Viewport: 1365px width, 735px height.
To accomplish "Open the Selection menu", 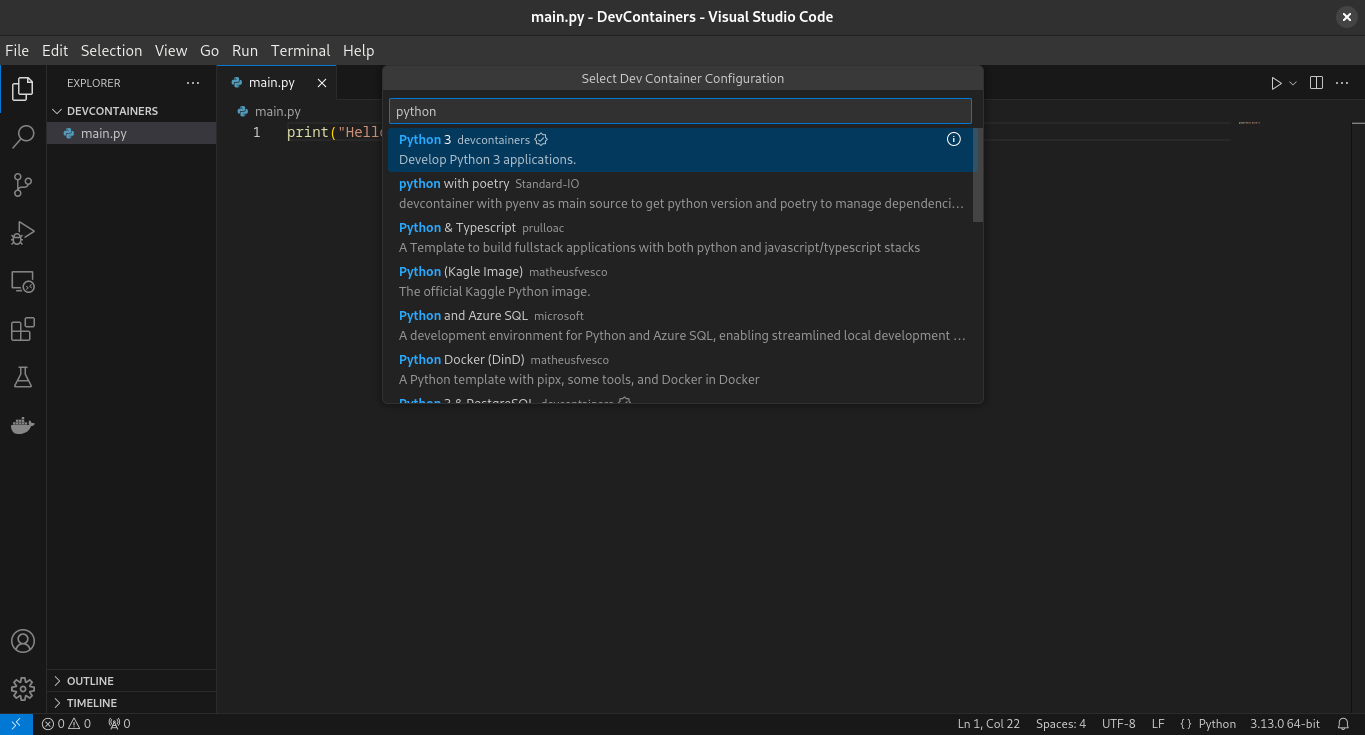I will click(x=111, y=51).
